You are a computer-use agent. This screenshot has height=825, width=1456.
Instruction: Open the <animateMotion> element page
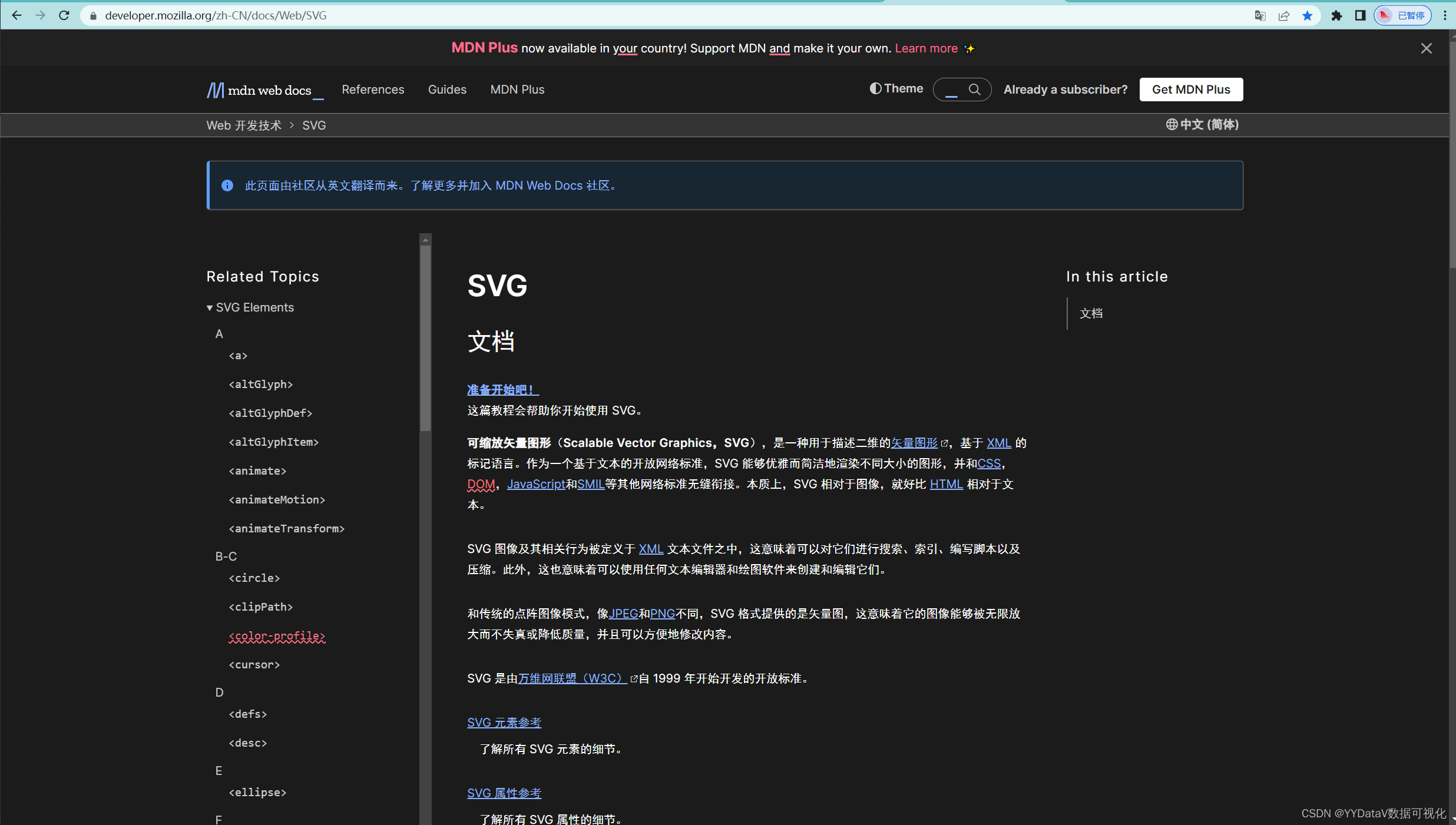pos(277,500)
